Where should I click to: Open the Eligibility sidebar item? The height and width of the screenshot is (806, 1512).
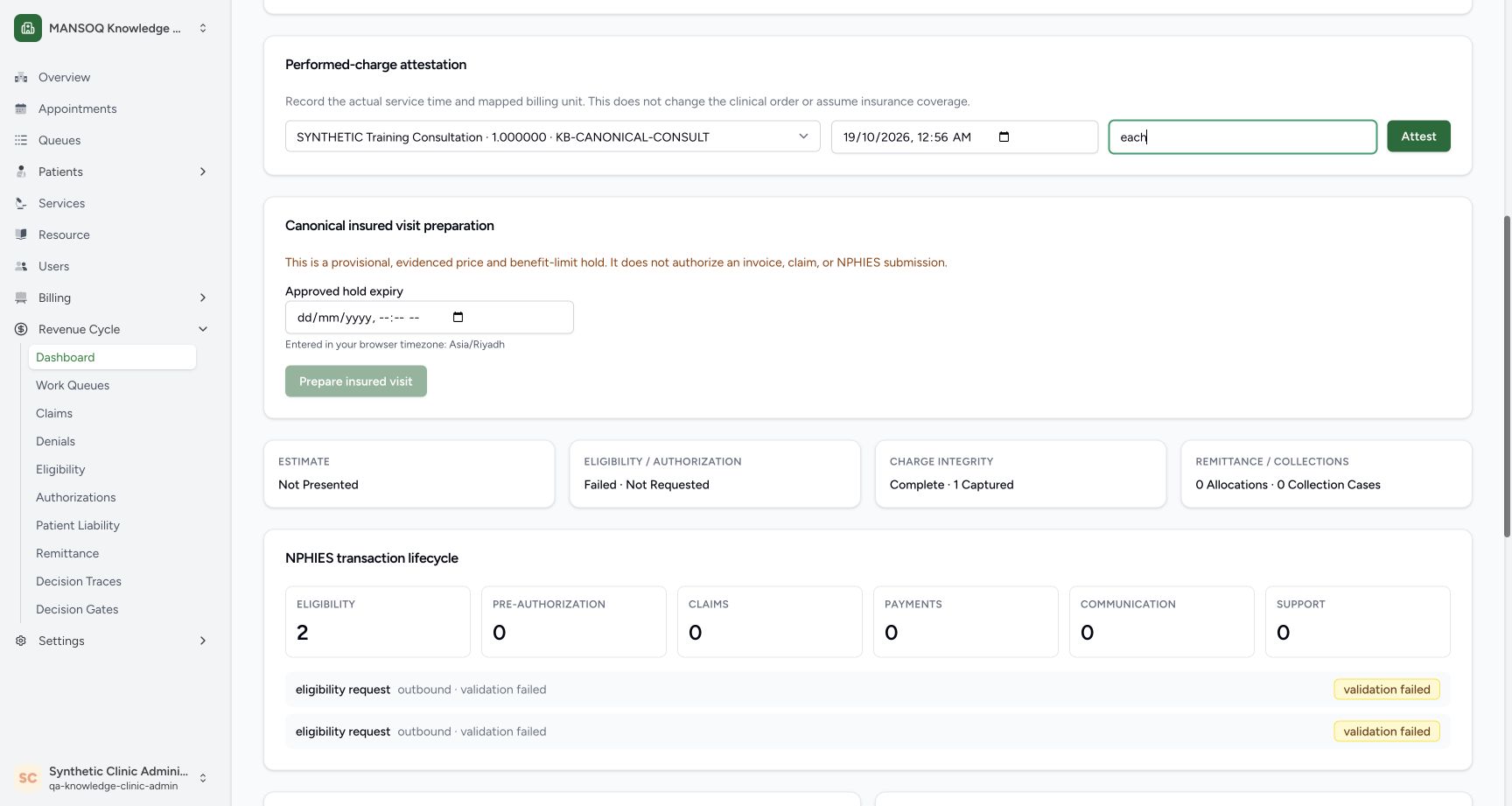[x=60, y=469]
